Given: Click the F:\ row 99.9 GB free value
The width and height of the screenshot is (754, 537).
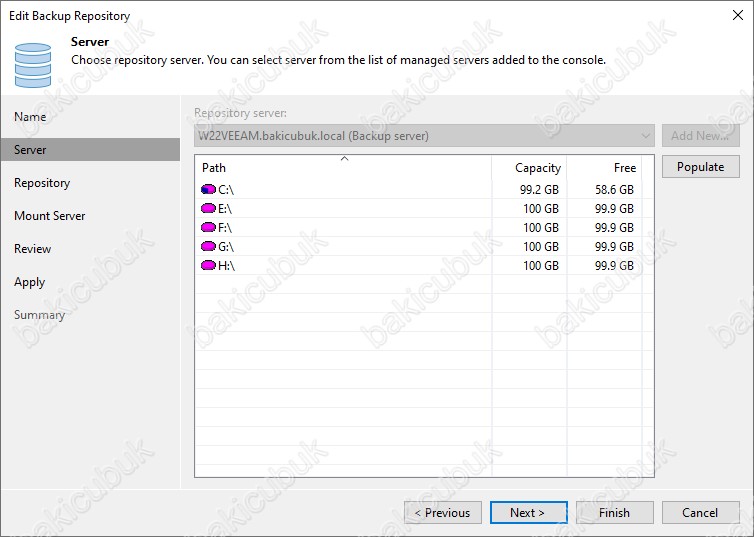Looking at the screenshot, I should pos(614,227).
